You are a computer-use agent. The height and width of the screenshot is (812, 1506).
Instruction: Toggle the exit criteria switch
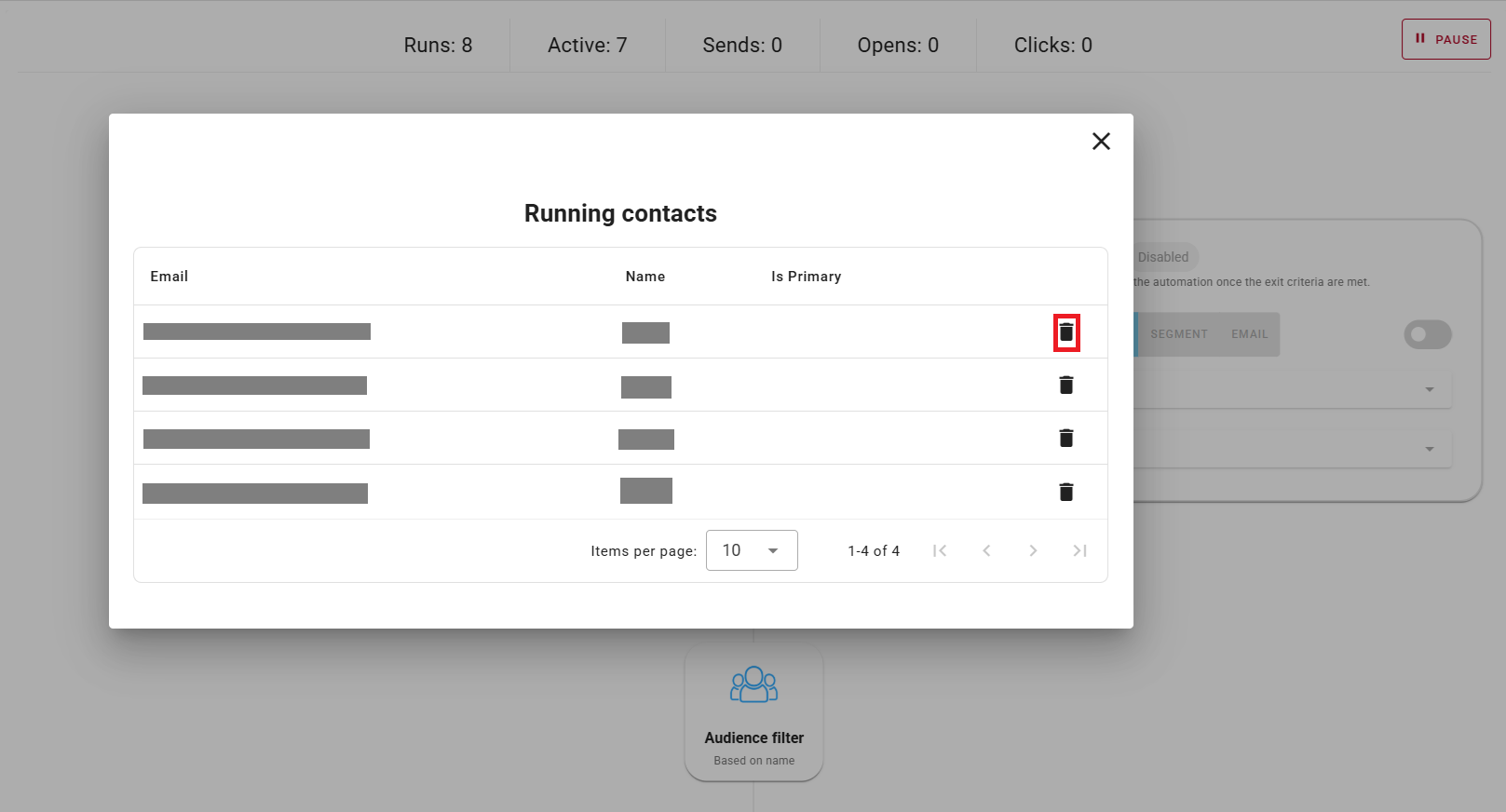pos(1427,334)
